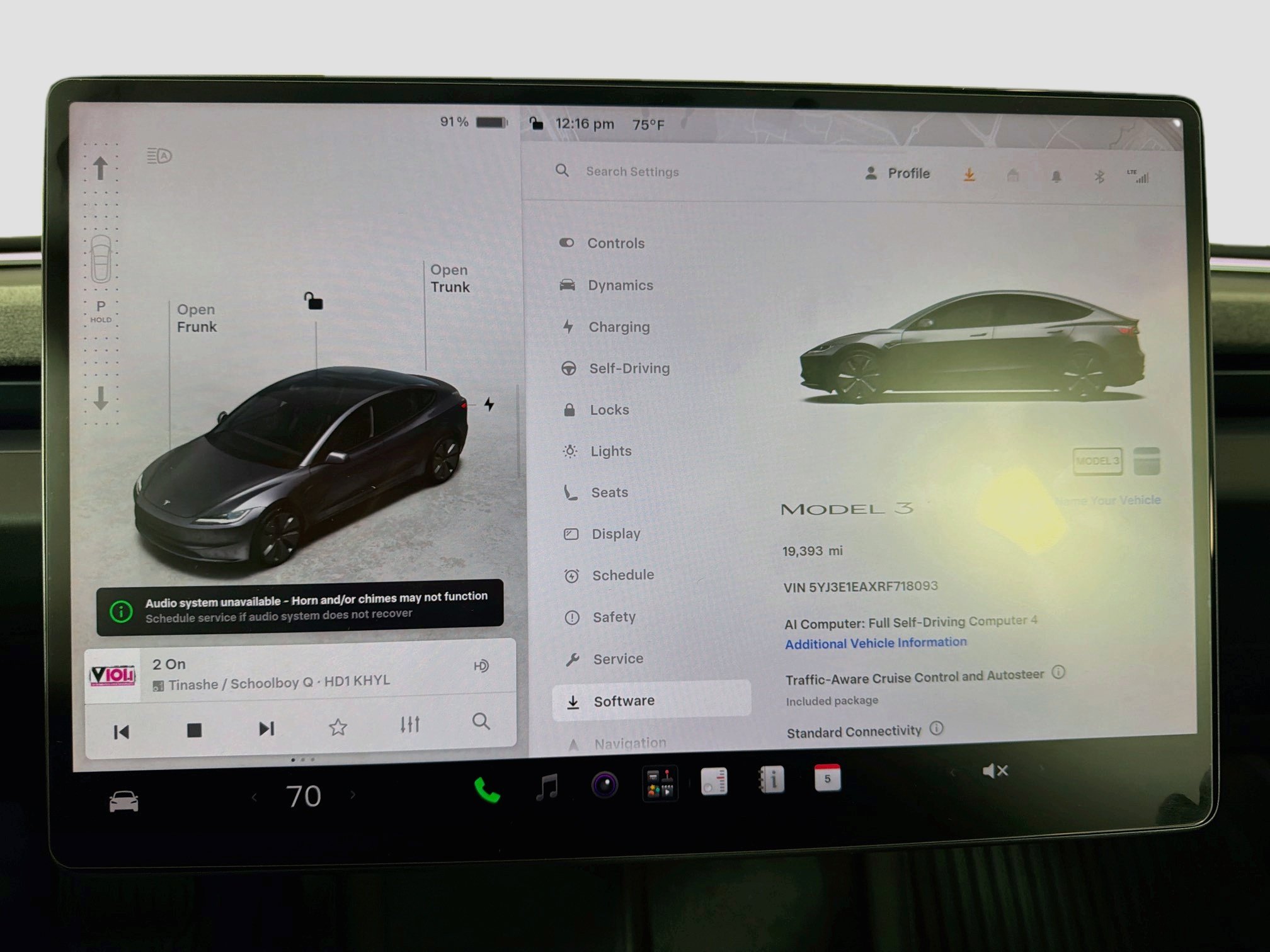1270x952 pixels.
Task: Show info for Standard Connectivity
Action: click(x=937, y=728)
